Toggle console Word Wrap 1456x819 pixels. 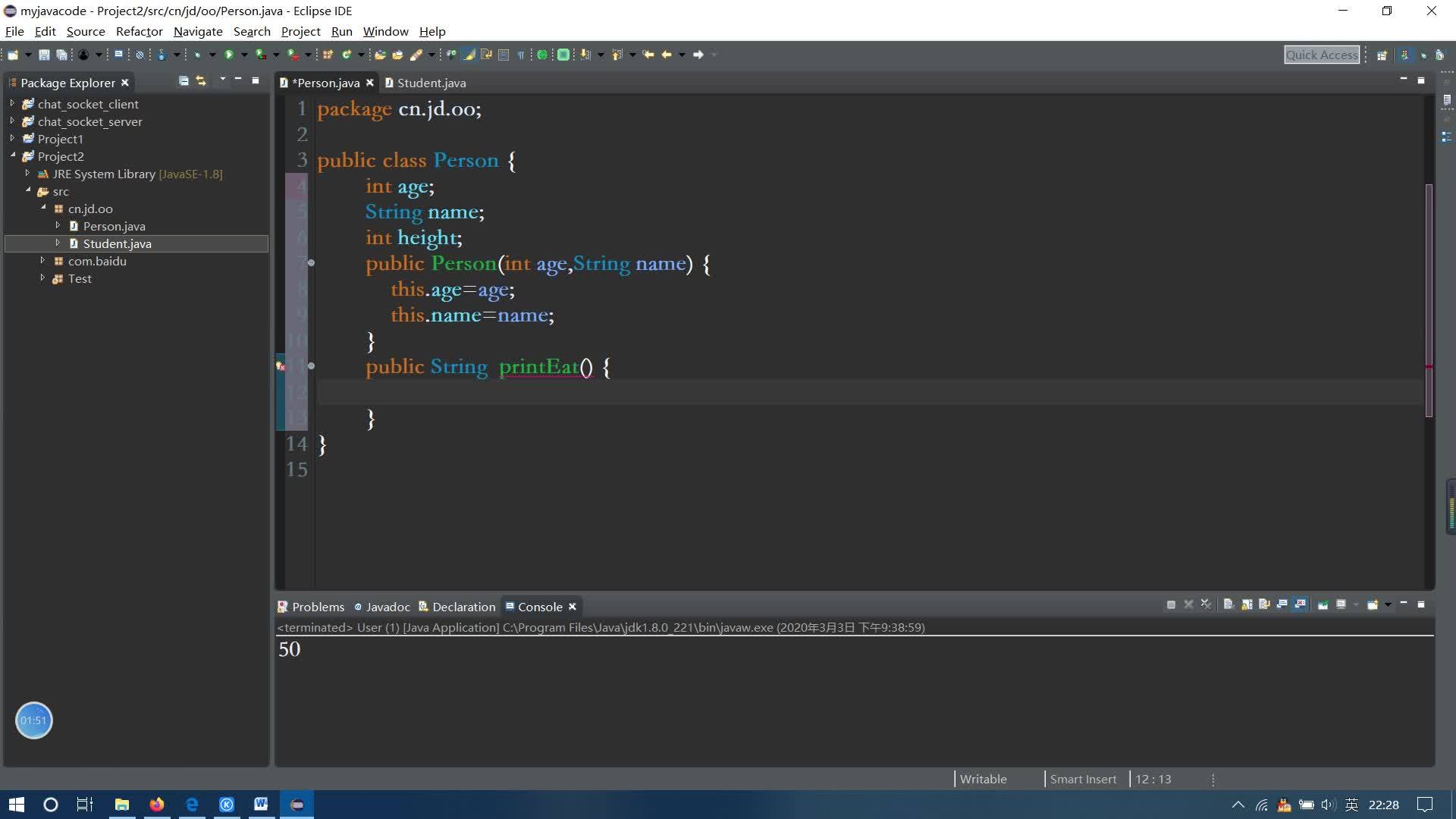(1264, 604)
